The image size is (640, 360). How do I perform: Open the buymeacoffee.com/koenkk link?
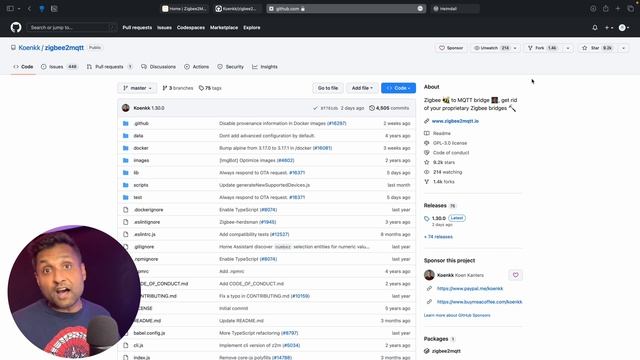pos(480,302)
